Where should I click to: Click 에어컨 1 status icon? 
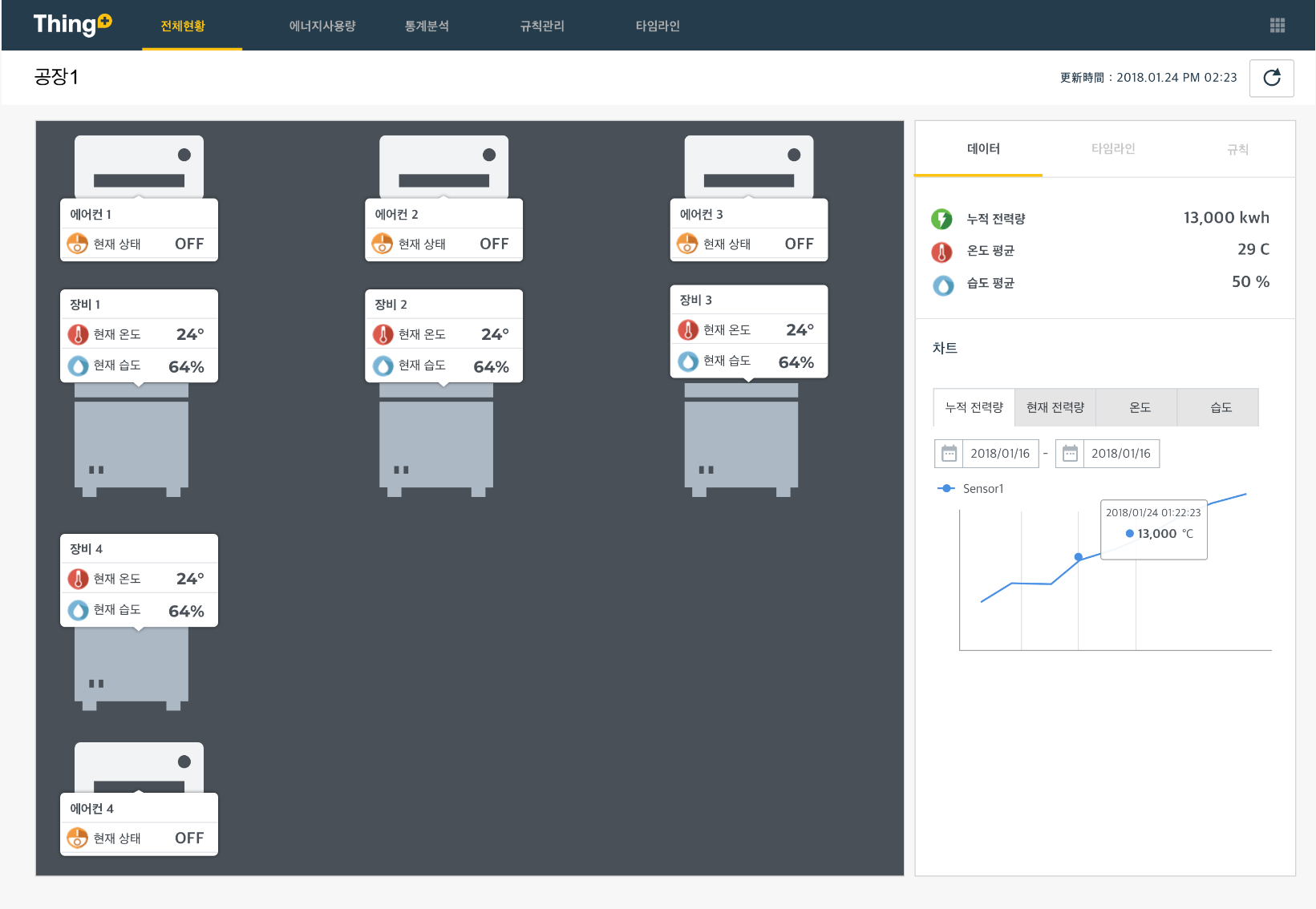click(77, 244)
